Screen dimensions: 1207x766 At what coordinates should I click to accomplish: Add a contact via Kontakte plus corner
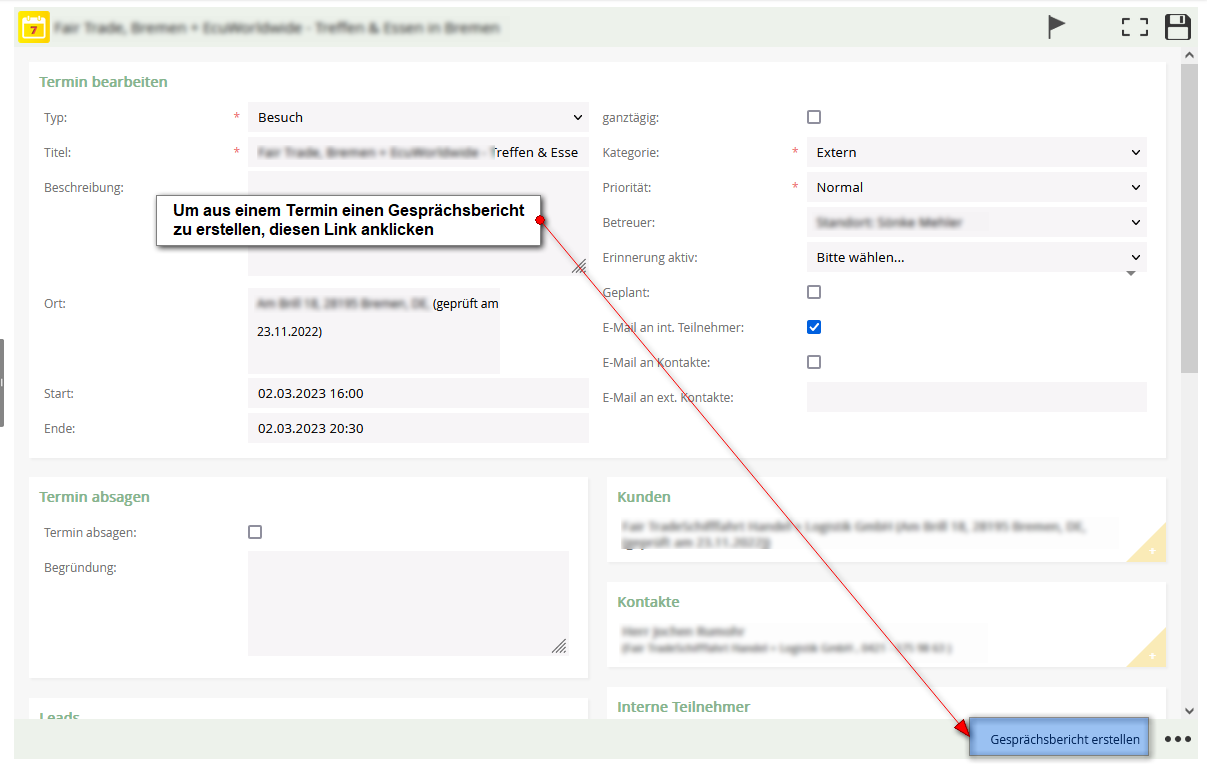point(1151,656)
